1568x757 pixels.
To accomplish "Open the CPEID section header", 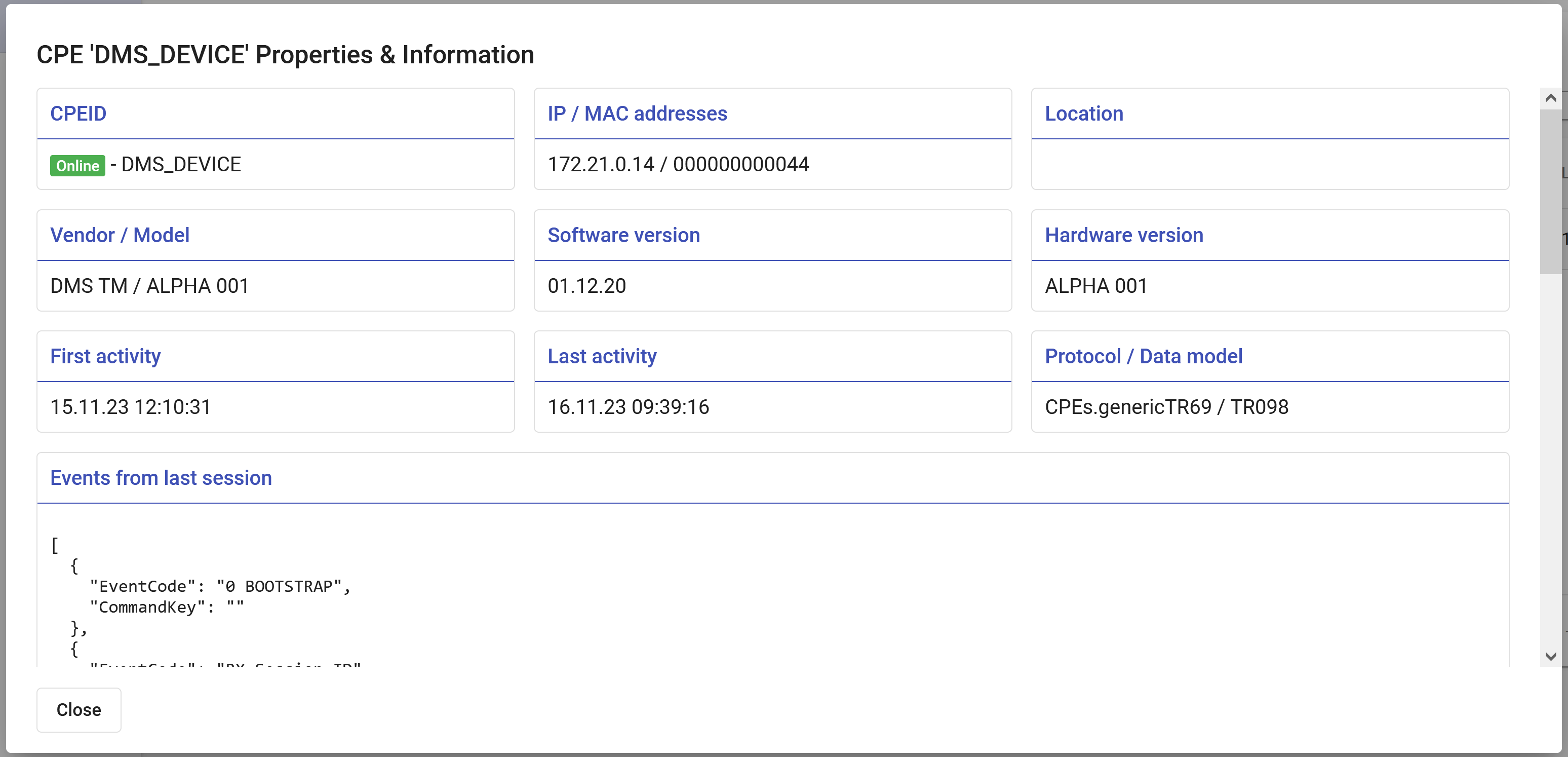I will 78,113.
